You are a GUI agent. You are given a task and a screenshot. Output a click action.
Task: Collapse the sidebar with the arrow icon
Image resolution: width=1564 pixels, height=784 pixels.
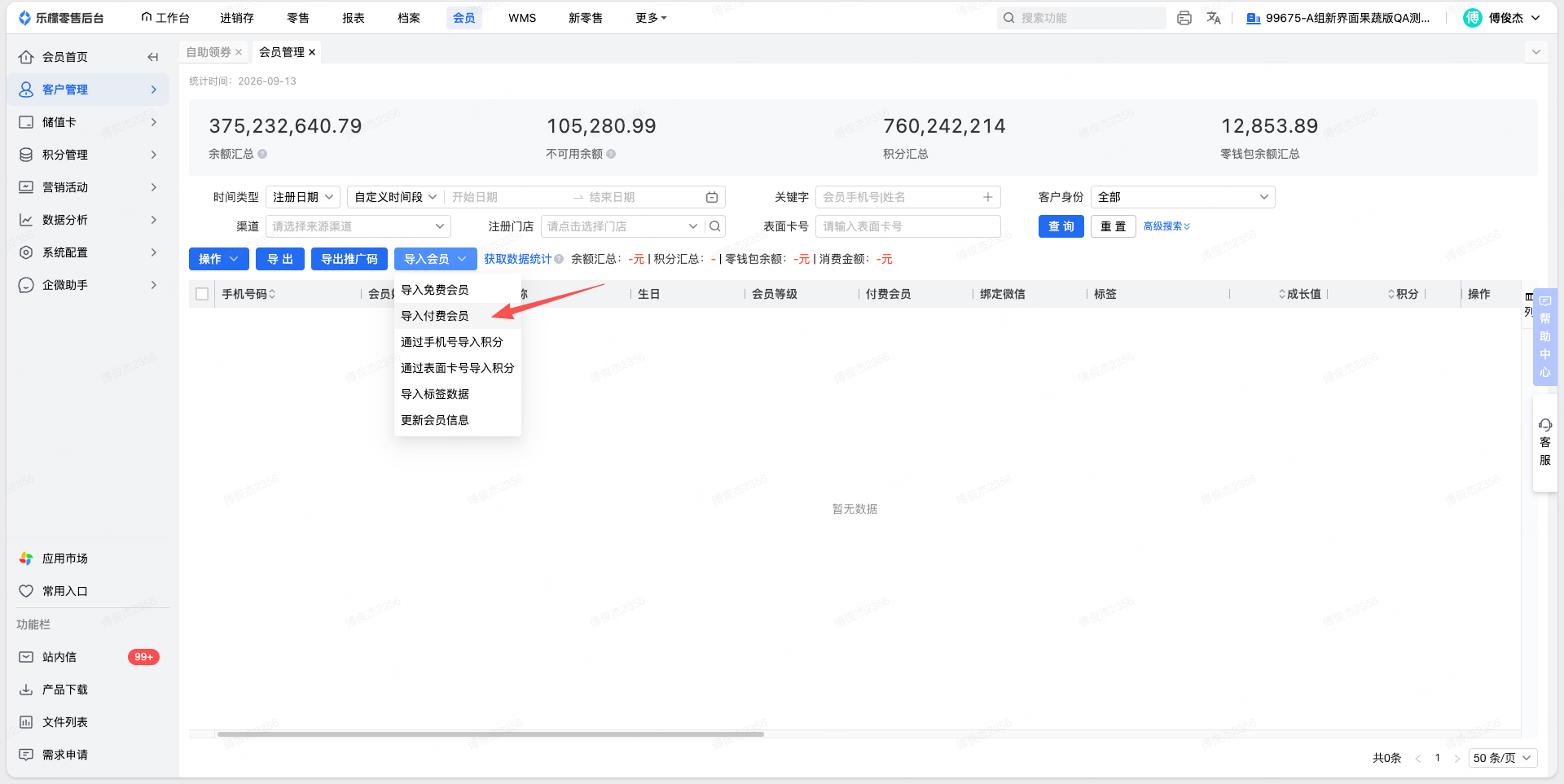click(x=152, y=57)
